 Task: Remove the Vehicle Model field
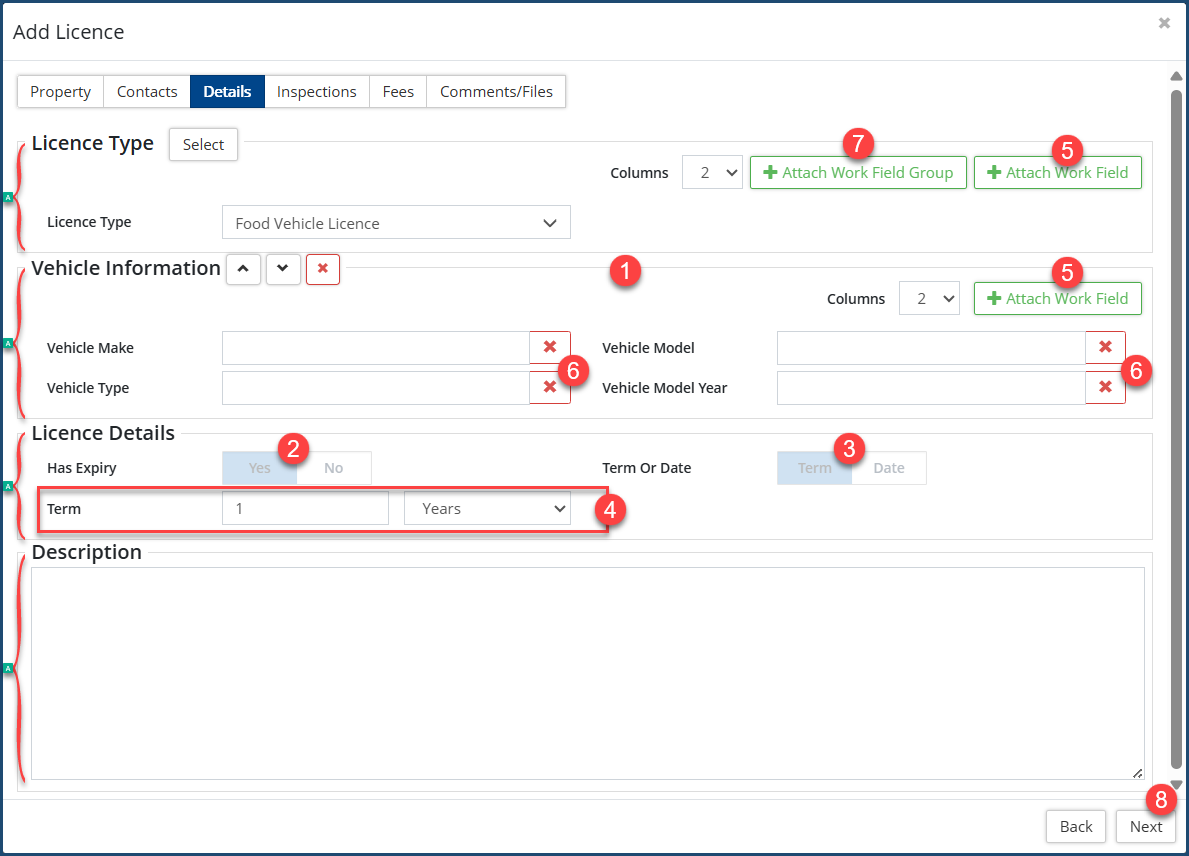click(x=1106, y=347)
